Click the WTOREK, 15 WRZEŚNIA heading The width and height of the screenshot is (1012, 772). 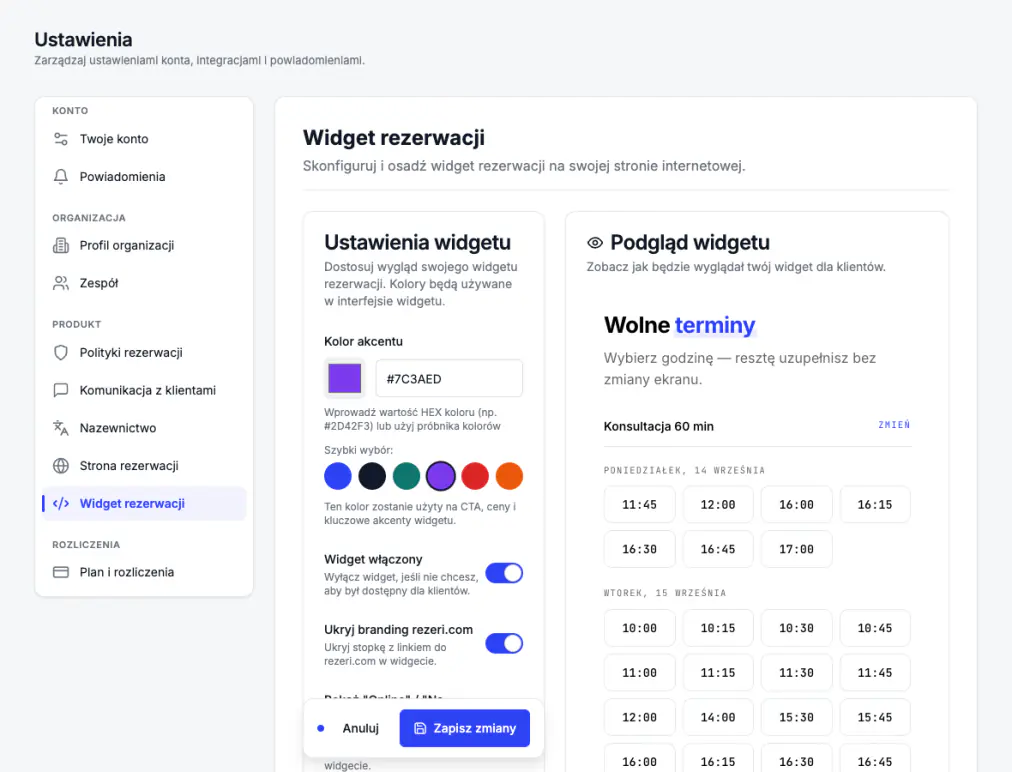[665, 593]
